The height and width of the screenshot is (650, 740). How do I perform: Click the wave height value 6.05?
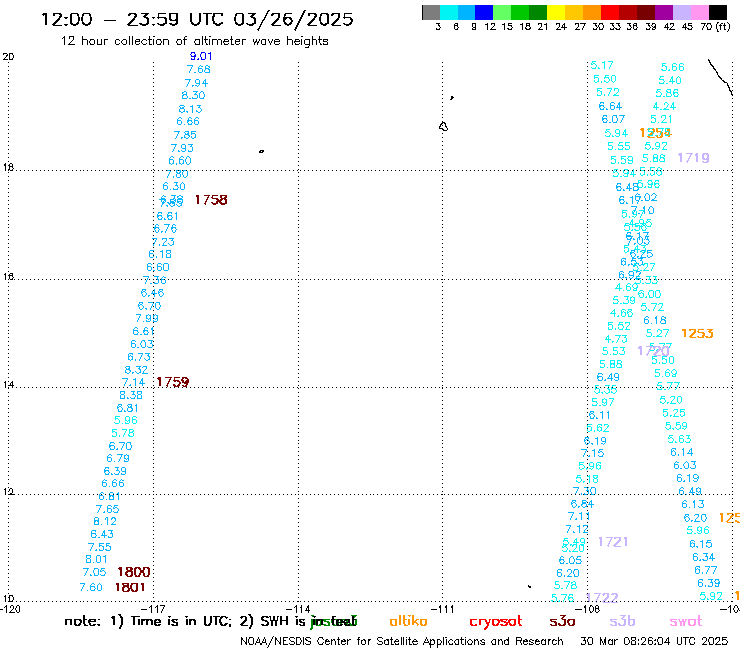pos(571,561)
